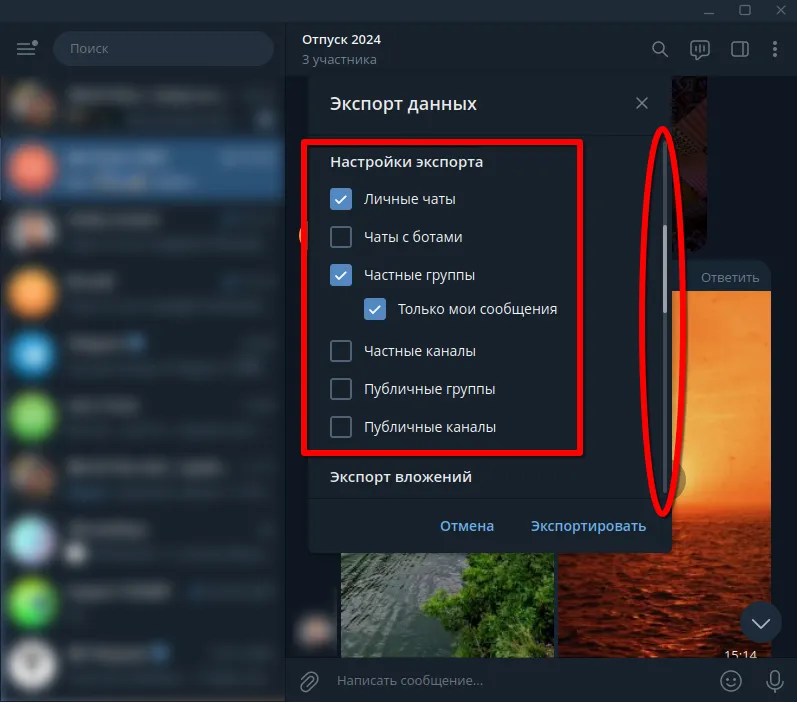Open the hamburger main menu
The width and height of the screenshot is (797, 702).
pos(26,48)
